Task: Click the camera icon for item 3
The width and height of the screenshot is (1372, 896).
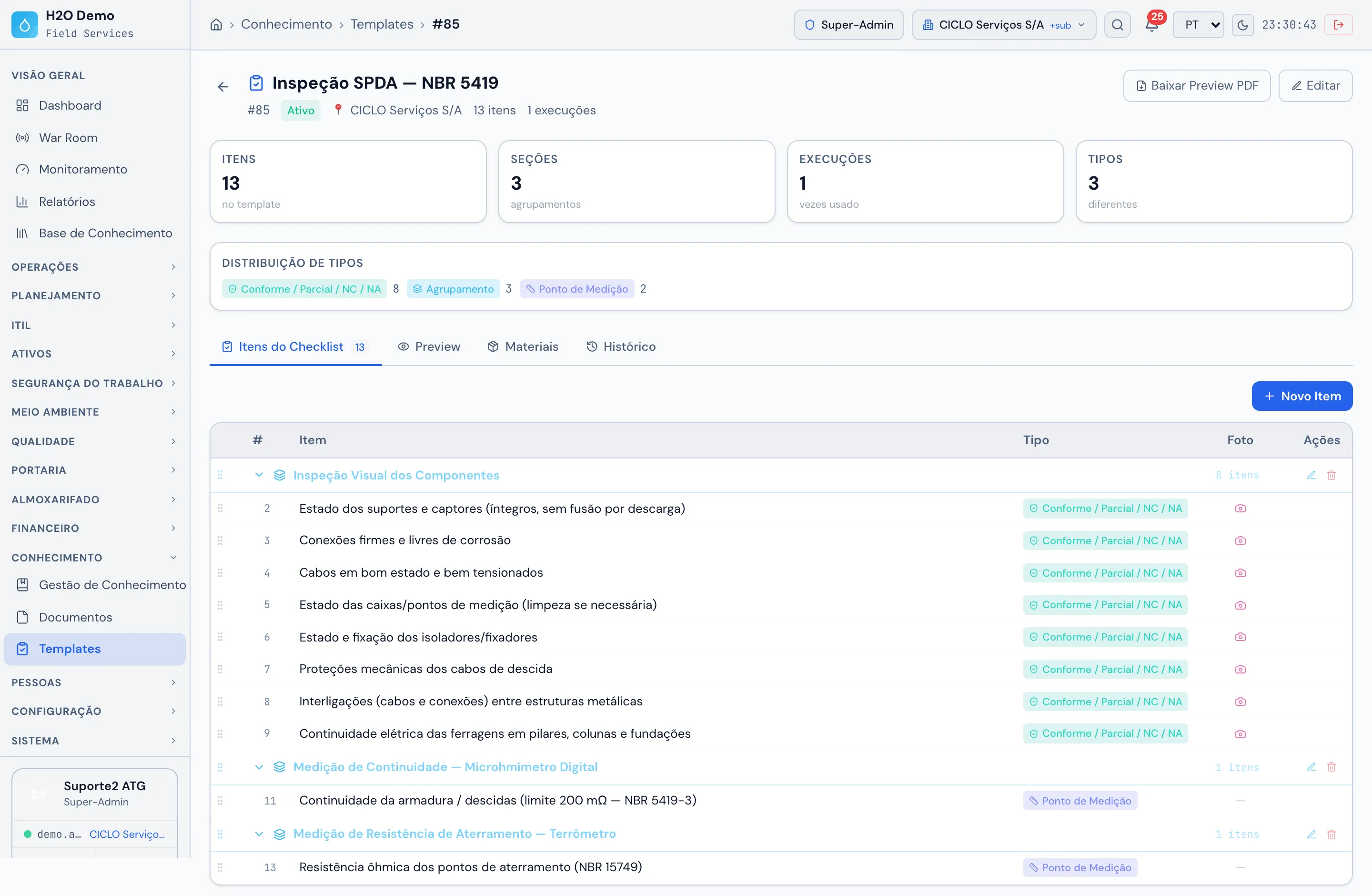Action: pos(1241,540)
